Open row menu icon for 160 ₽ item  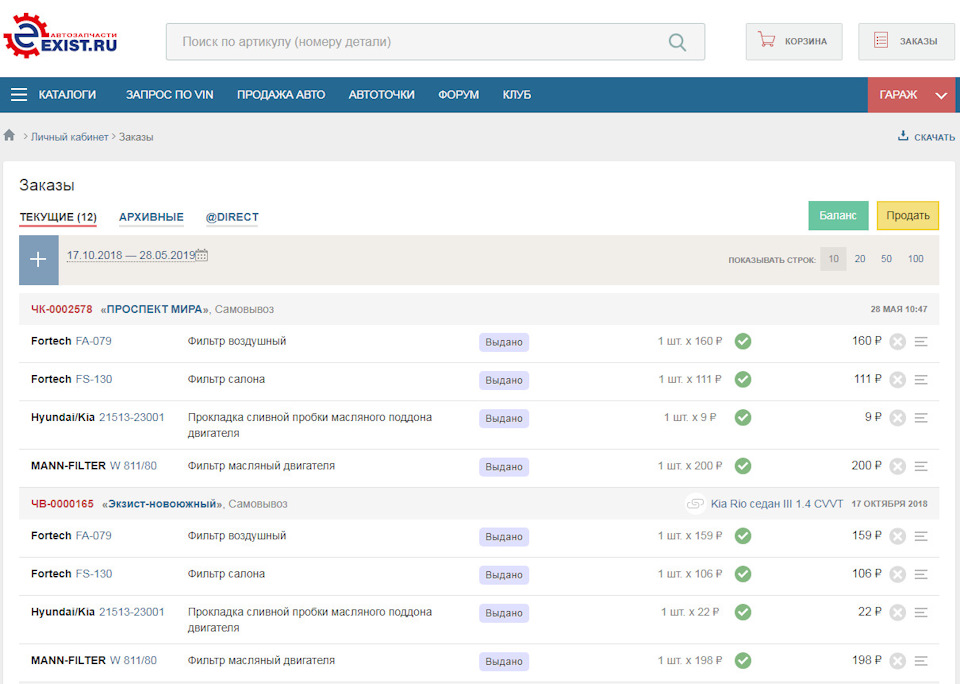tap(921, 342)
